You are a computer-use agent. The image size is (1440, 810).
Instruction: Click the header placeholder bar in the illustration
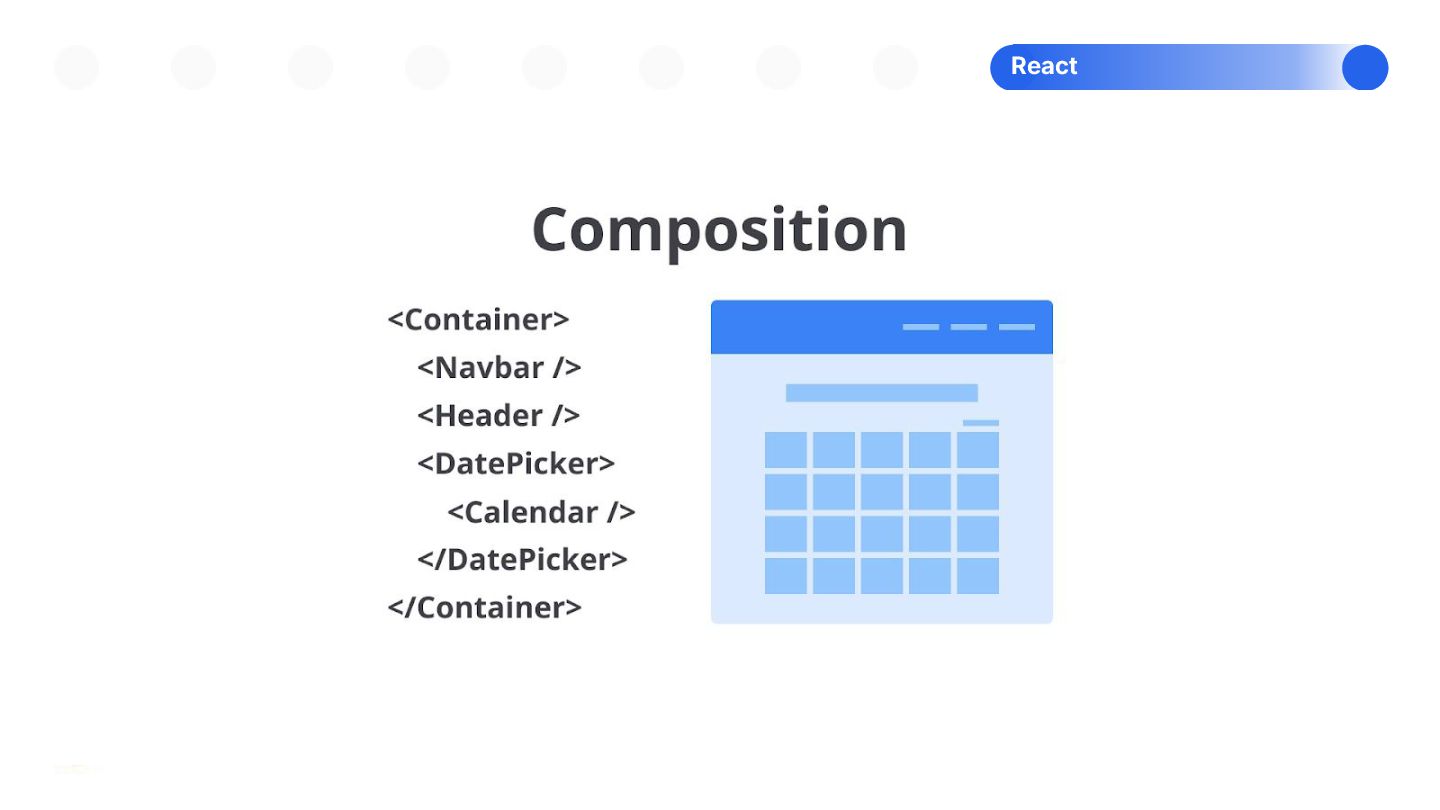[x=881, y=393]
